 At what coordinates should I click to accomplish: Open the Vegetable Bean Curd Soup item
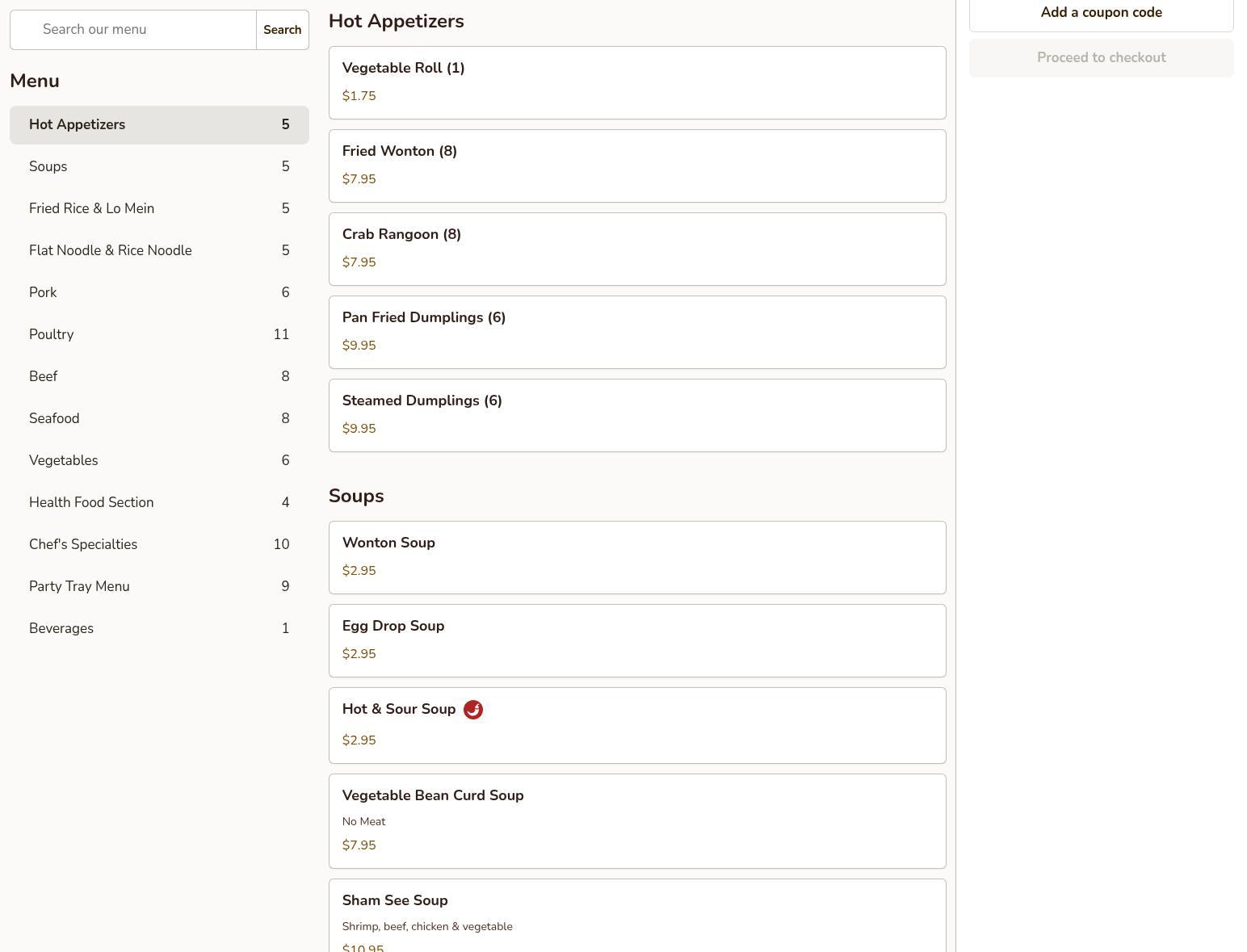[636, 820]
